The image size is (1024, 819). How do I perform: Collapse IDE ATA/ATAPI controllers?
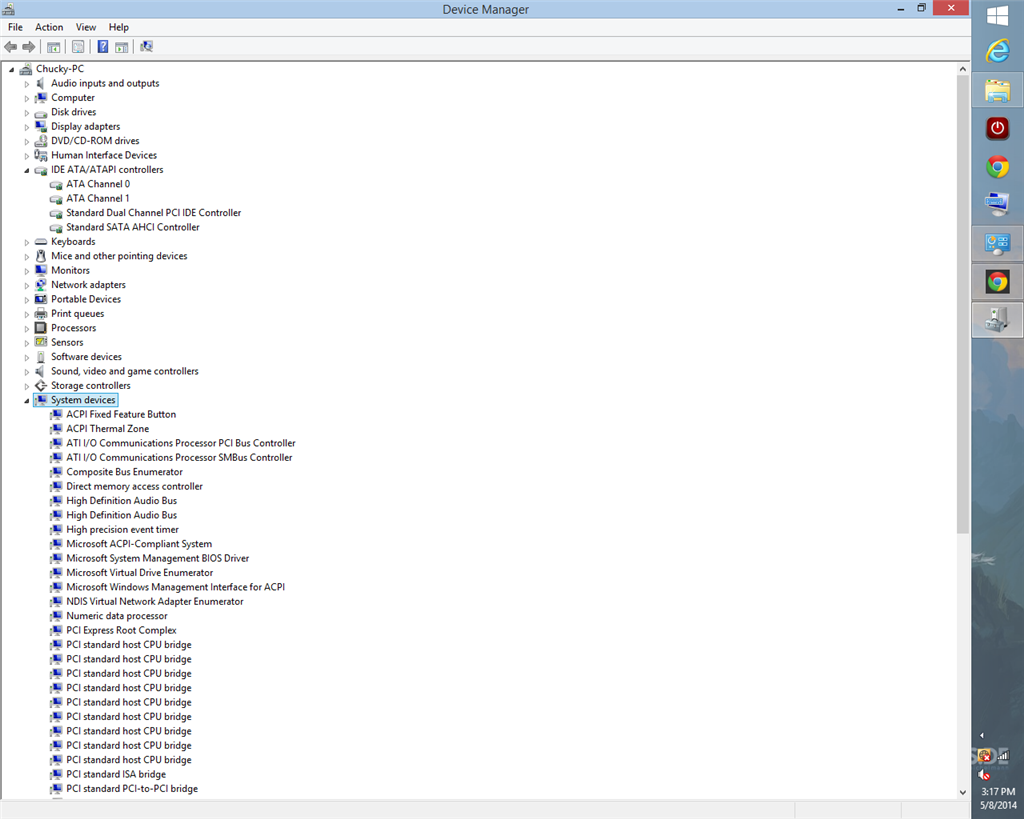pos(27,170)
